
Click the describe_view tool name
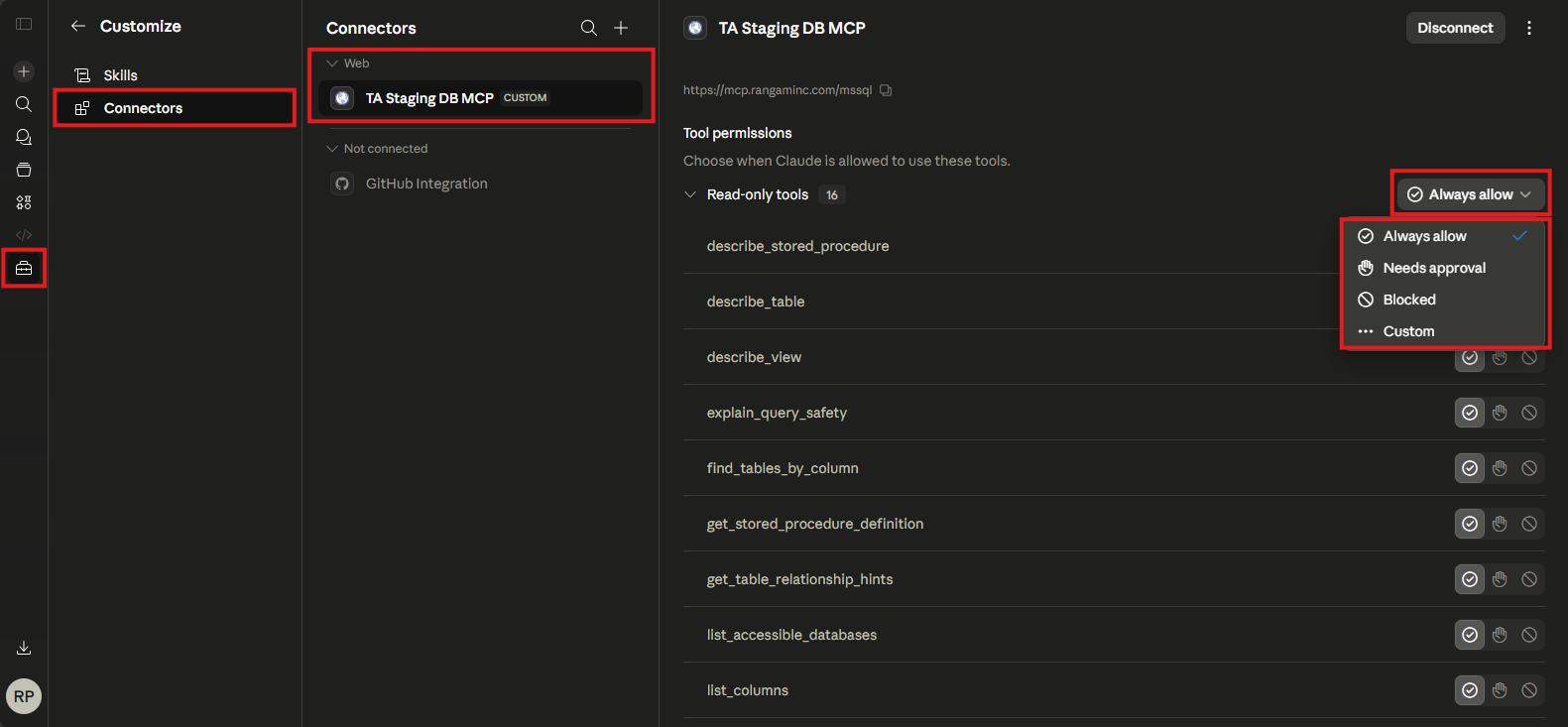[754, 357]
